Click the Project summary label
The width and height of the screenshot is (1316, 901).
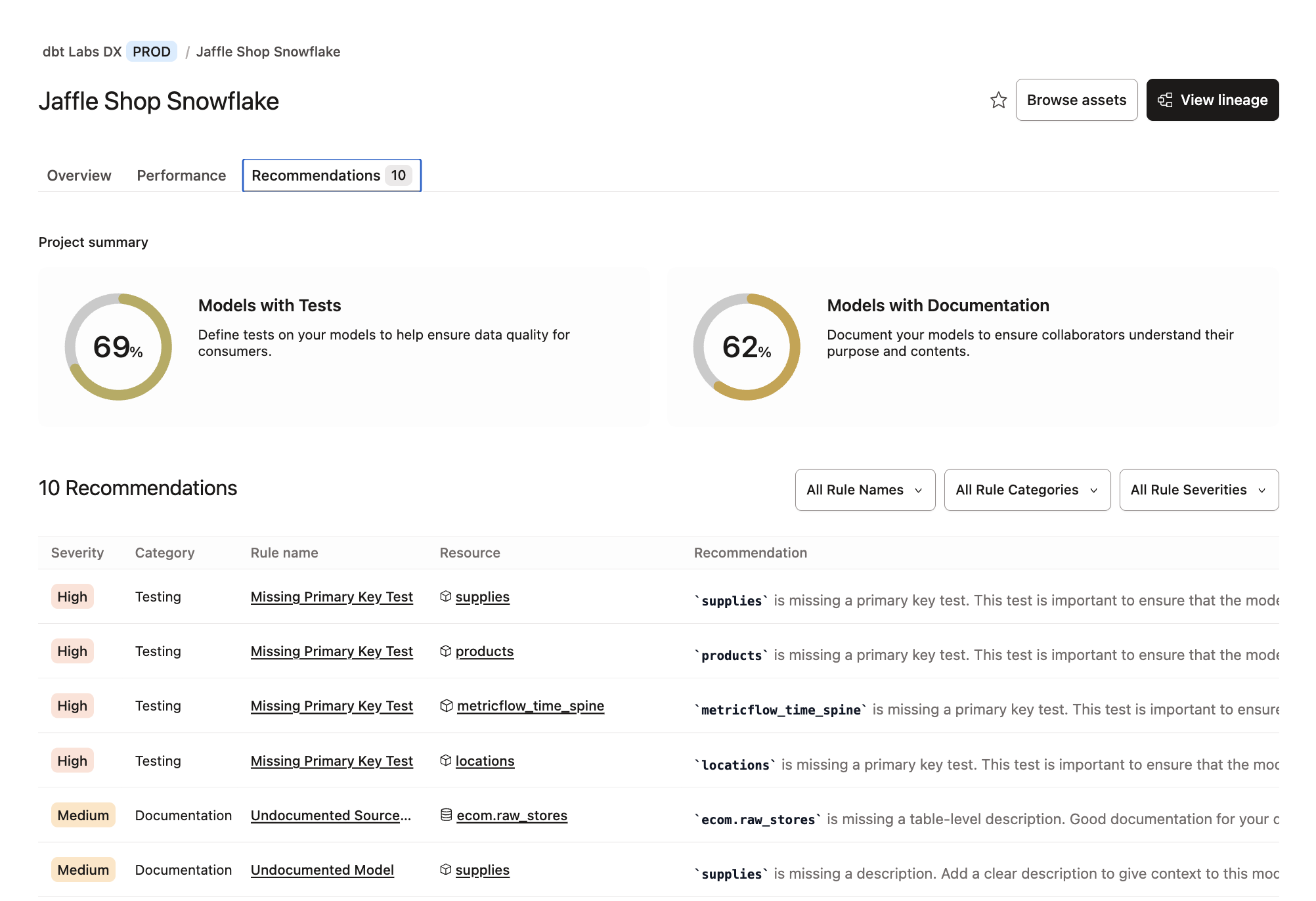point(93,242)
